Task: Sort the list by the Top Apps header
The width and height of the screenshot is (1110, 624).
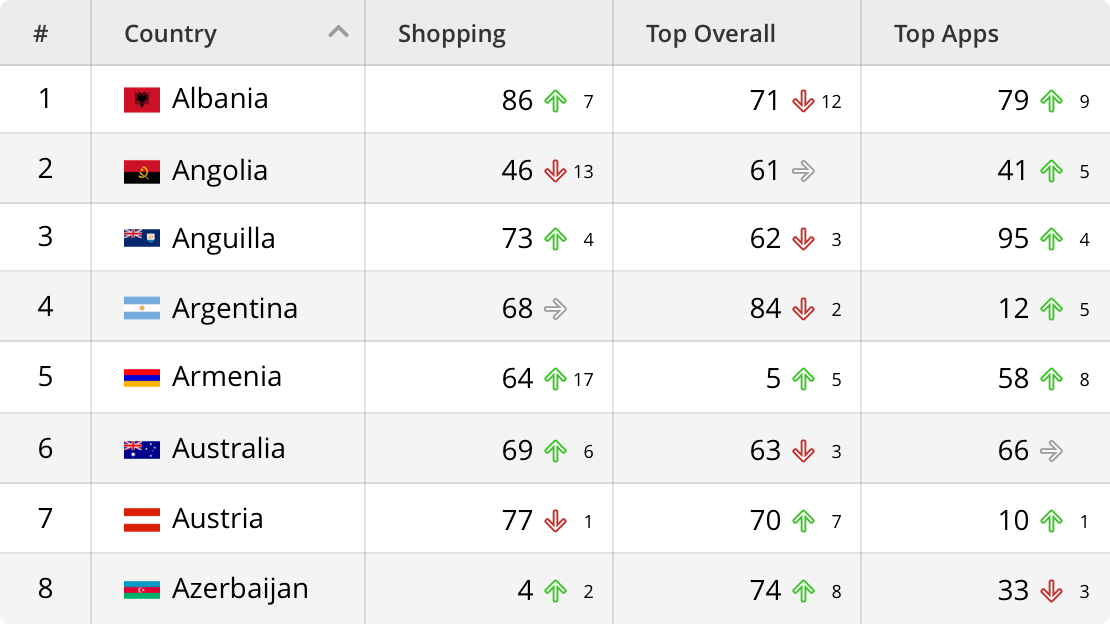Action: click(946, 33)
